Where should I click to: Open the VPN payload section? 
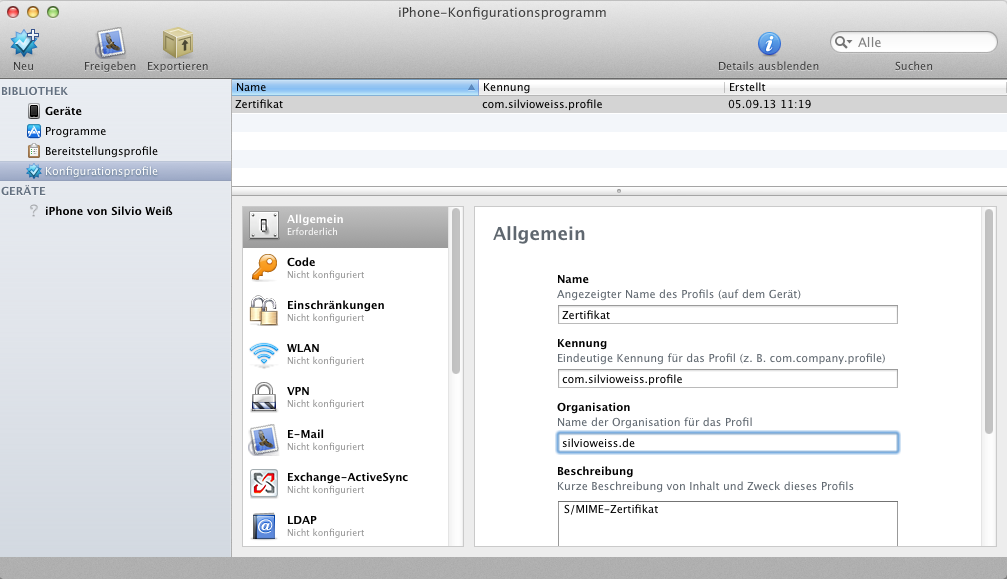coord(346,397)
